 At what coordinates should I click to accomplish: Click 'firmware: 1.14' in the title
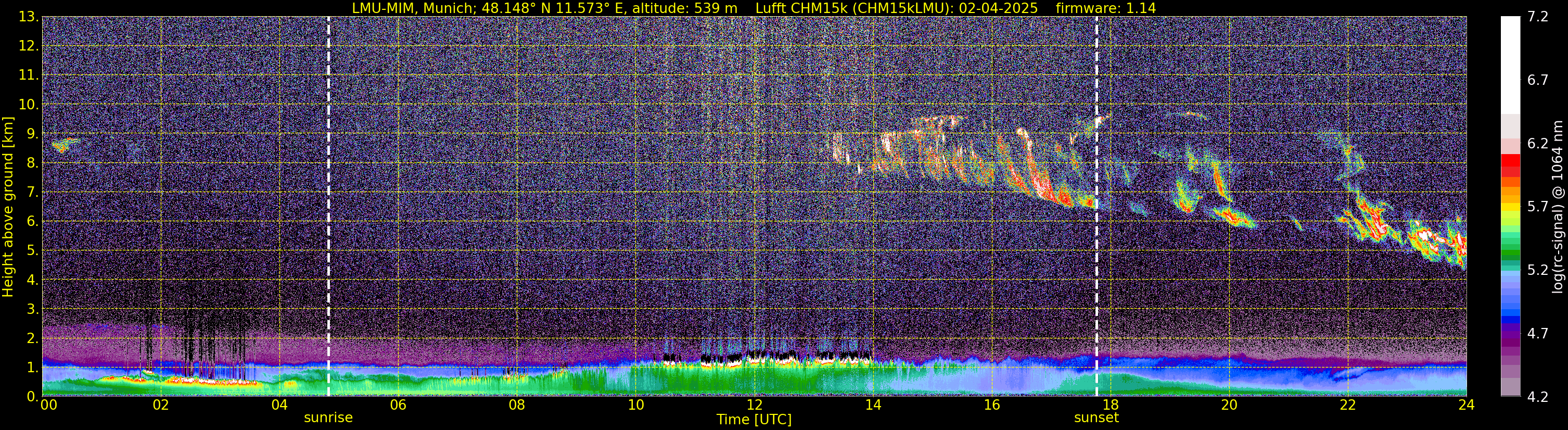click(x=1105, y=8)
